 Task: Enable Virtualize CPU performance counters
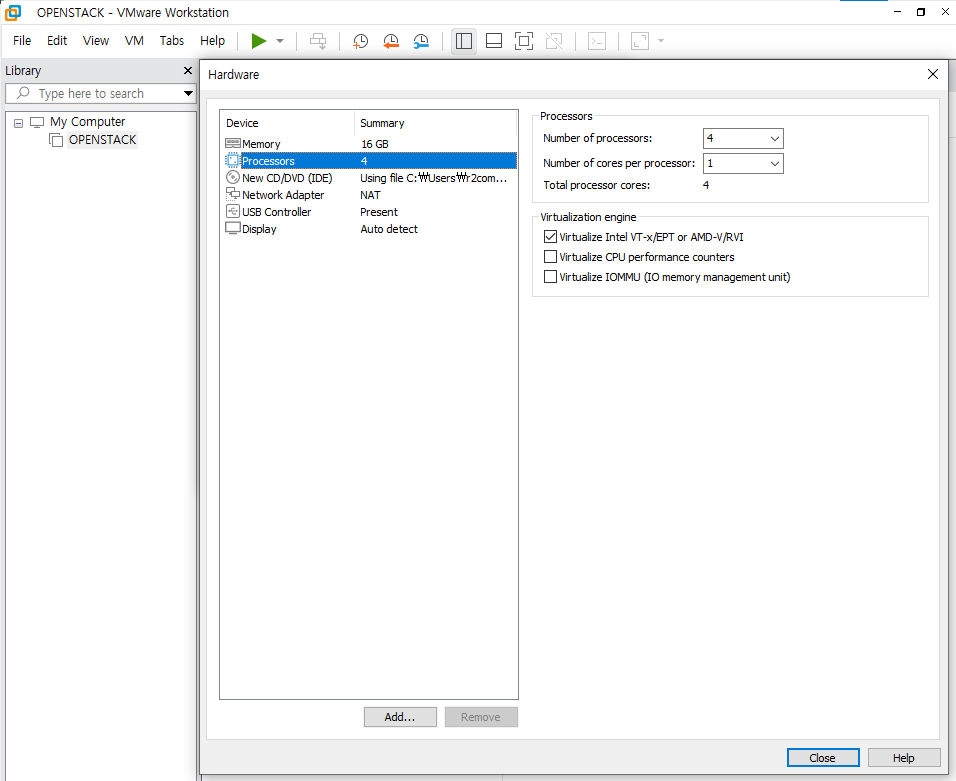click(x=550, y=257)
